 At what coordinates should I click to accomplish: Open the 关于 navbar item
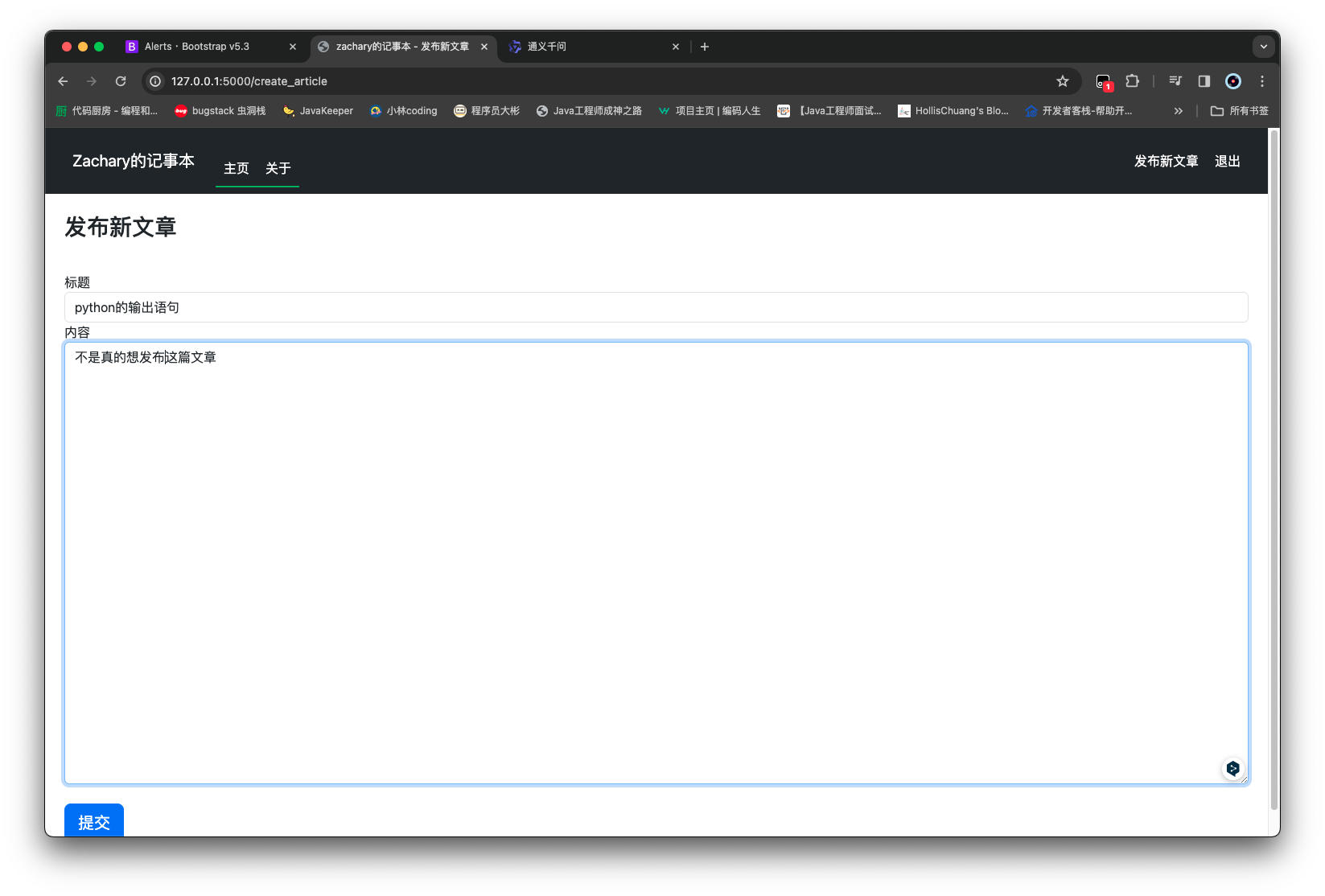point(278,168)
